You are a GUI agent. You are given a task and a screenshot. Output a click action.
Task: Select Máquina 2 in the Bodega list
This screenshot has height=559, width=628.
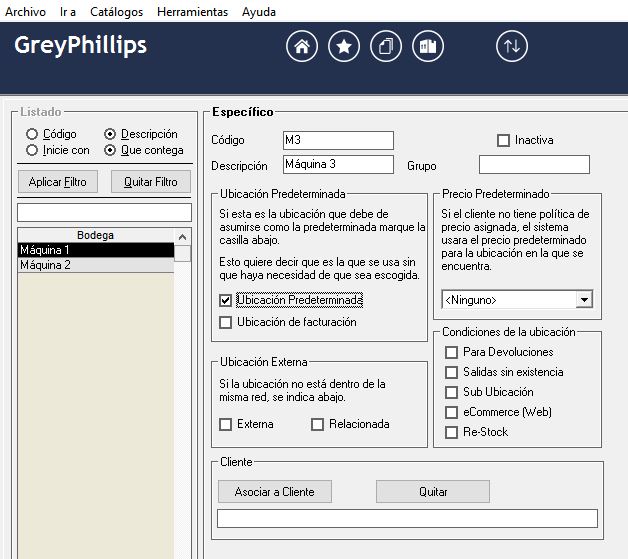pos(95,265)
